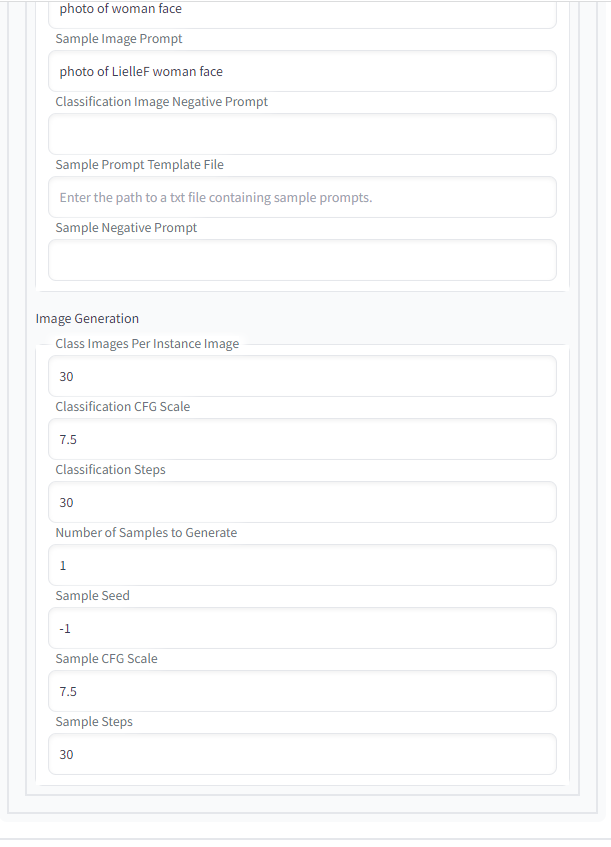
Task: Click the Sample Seed label text
Action: click(92, 595)
